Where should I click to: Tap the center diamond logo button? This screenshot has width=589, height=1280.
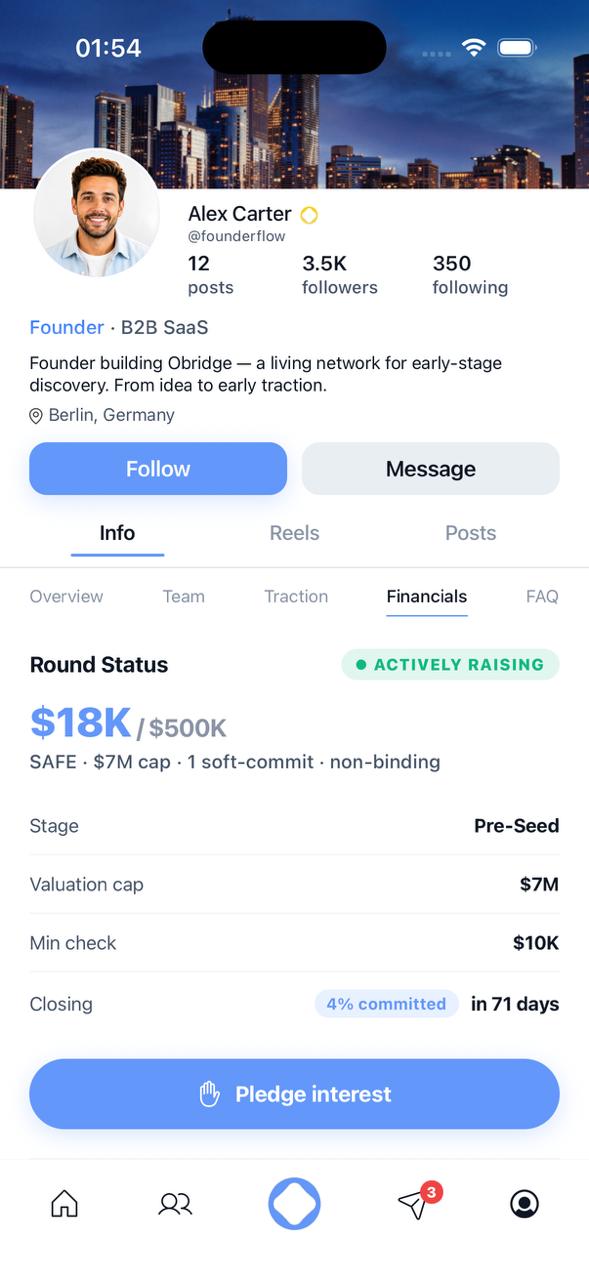294,1203
